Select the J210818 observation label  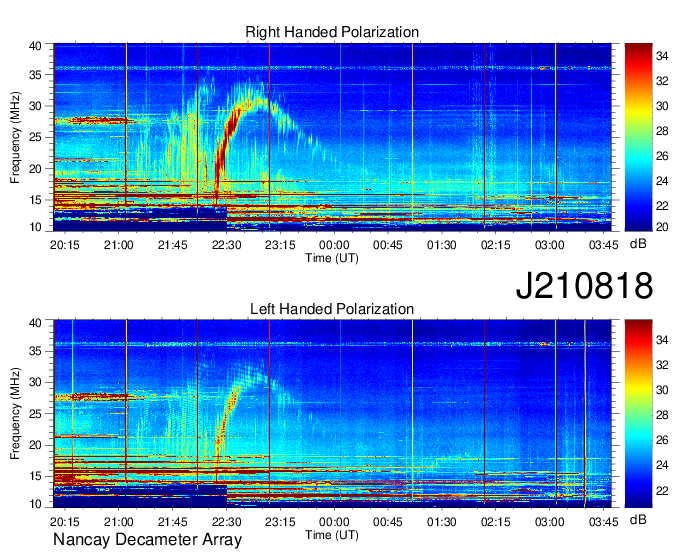(x=584, y=286)
